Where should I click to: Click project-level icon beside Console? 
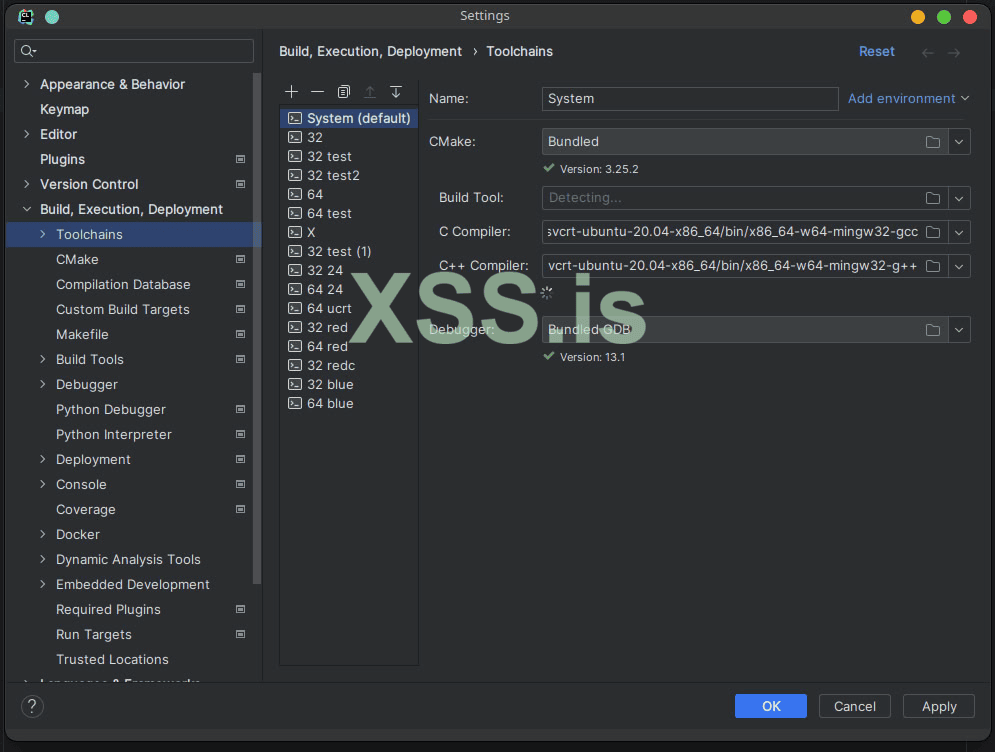point(241,484)
